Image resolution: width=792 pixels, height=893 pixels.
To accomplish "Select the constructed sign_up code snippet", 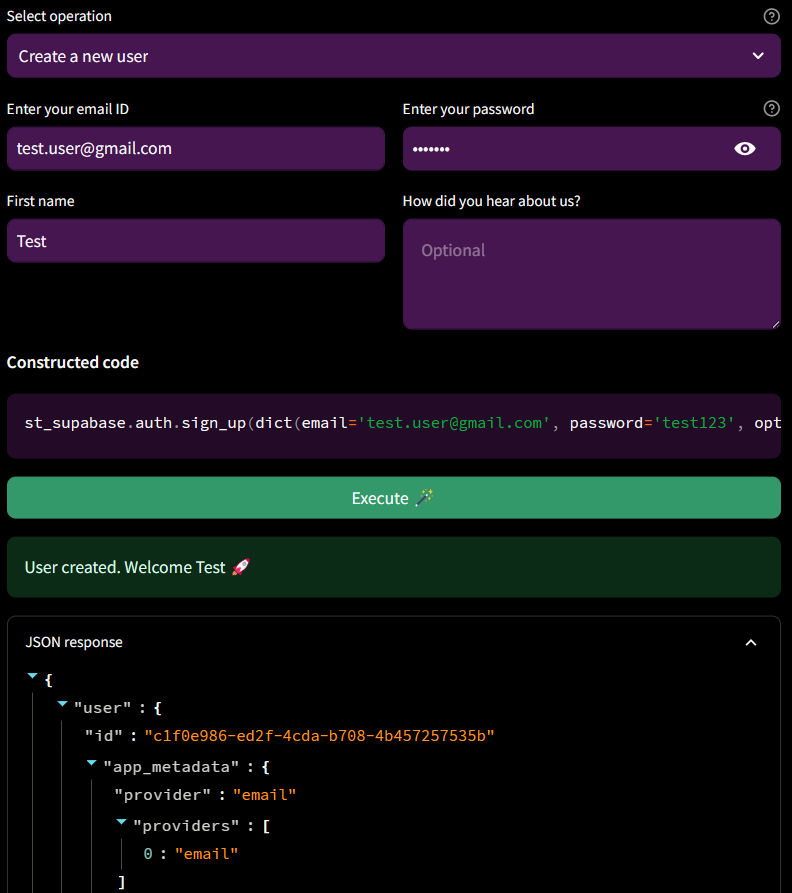I will pyautogui.click(x=394, y=423).
